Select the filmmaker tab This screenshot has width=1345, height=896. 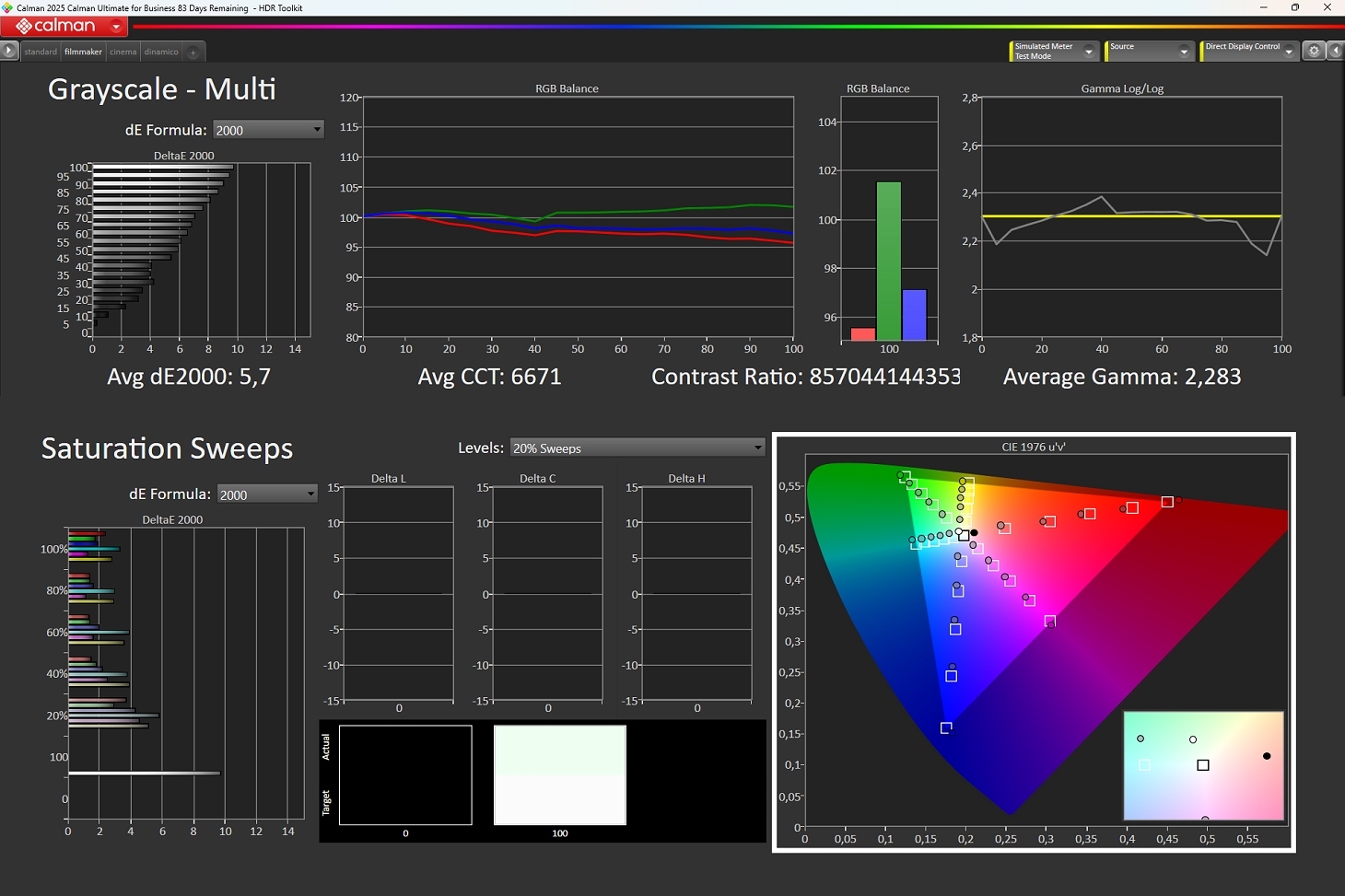(83, 52)
